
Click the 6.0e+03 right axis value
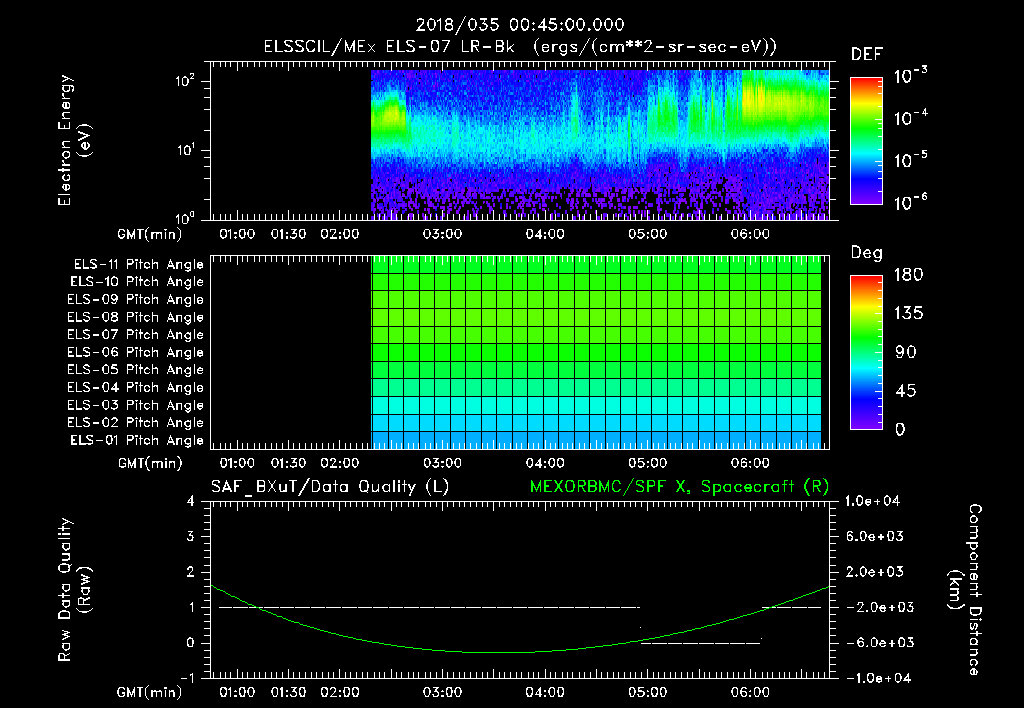(875, 536)
